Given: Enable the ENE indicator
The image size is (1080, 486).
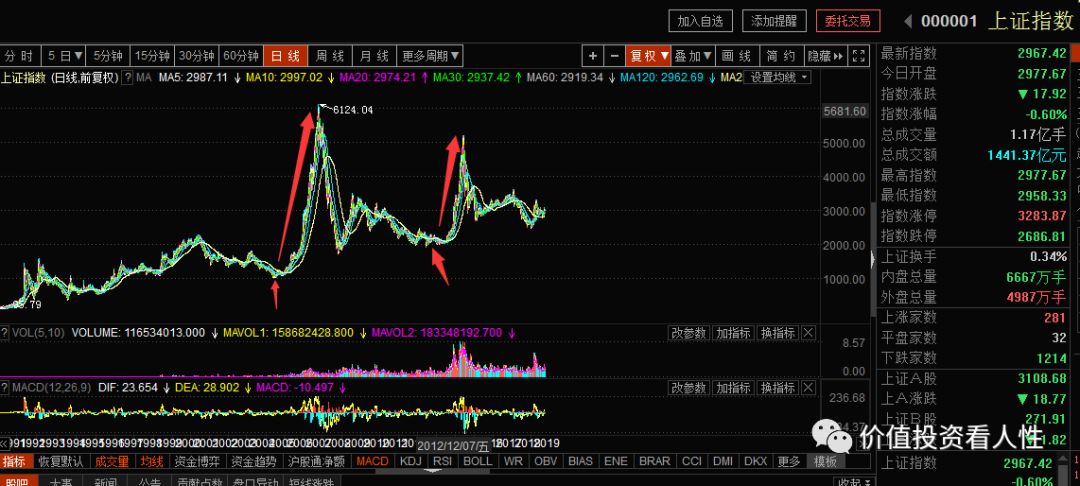Looking at the screenshot, I should 615,461.
